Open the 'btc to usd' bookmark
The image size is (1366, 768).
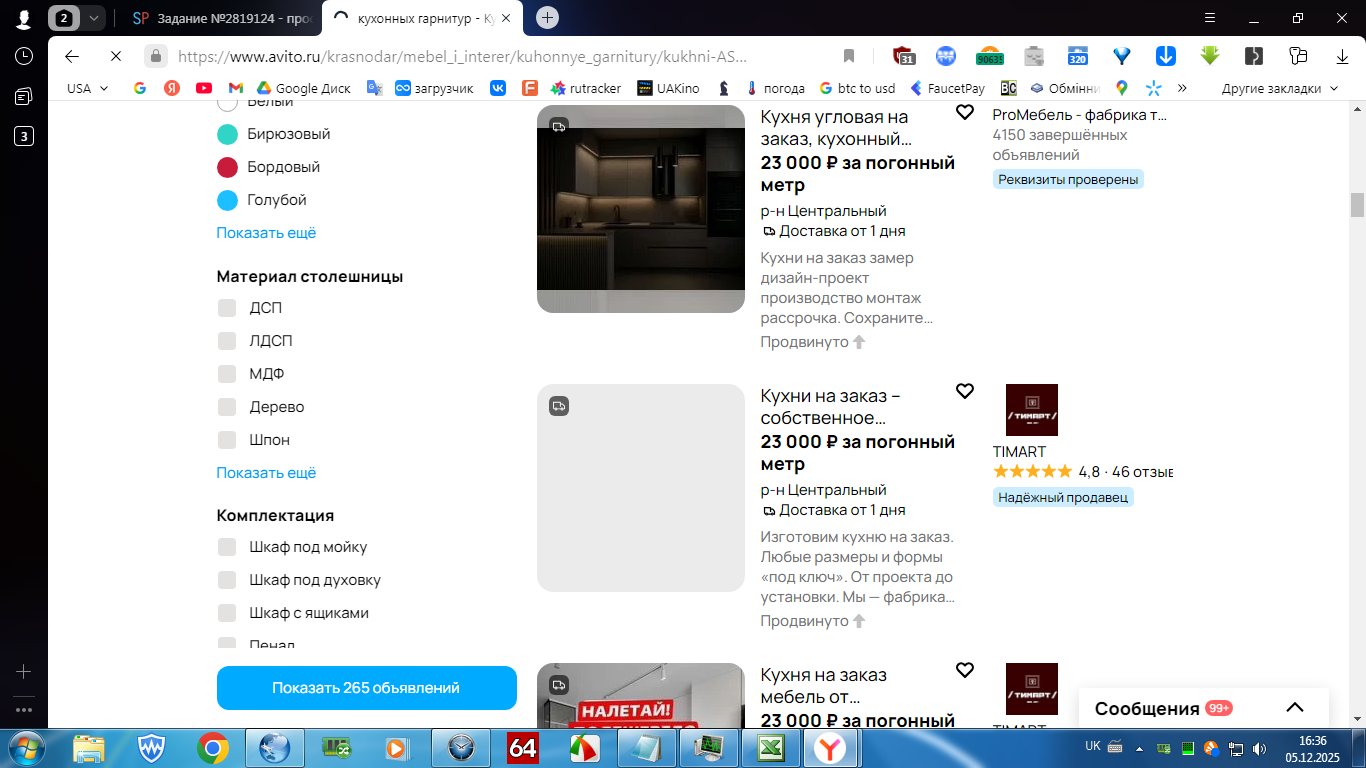click(x=857, y=88)
